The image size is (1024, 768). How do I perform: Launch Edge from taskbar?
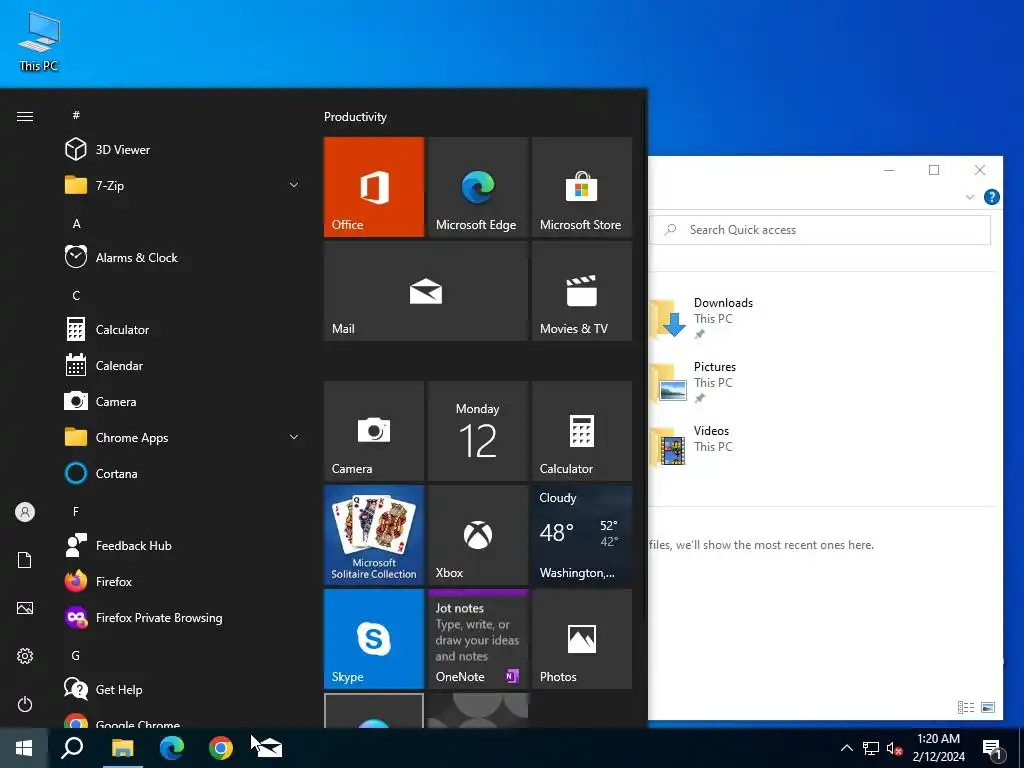[172, 748]
